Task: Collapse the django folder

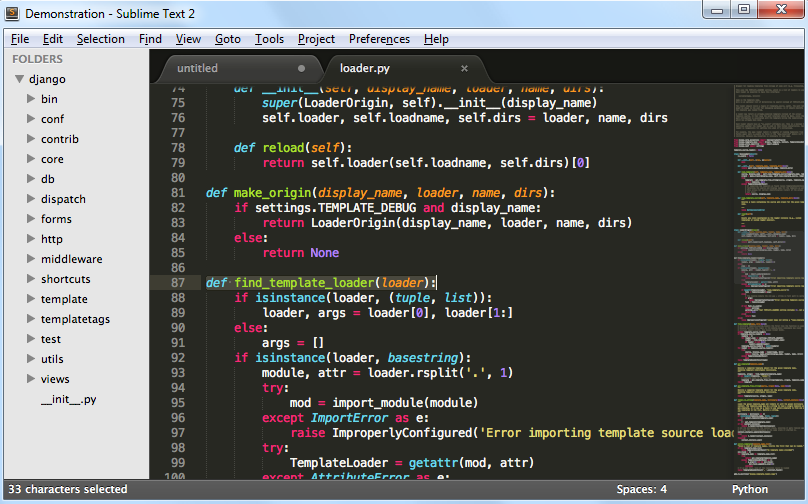Action: point(20,79)
